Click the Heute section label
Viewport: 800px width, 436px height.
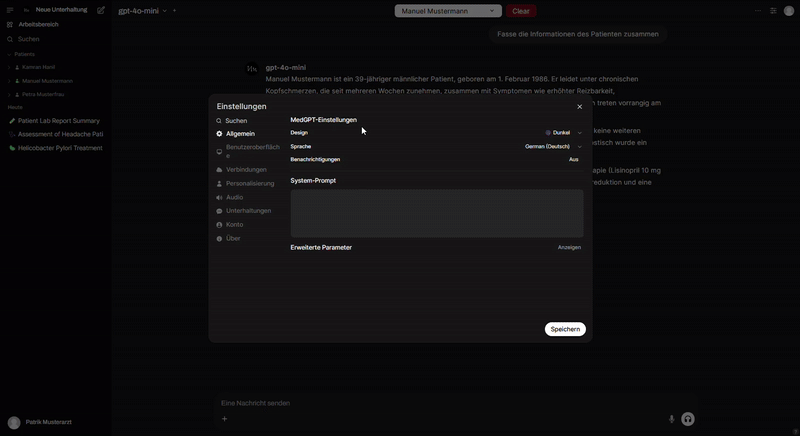pyautogui.click(x=15, y=108)
